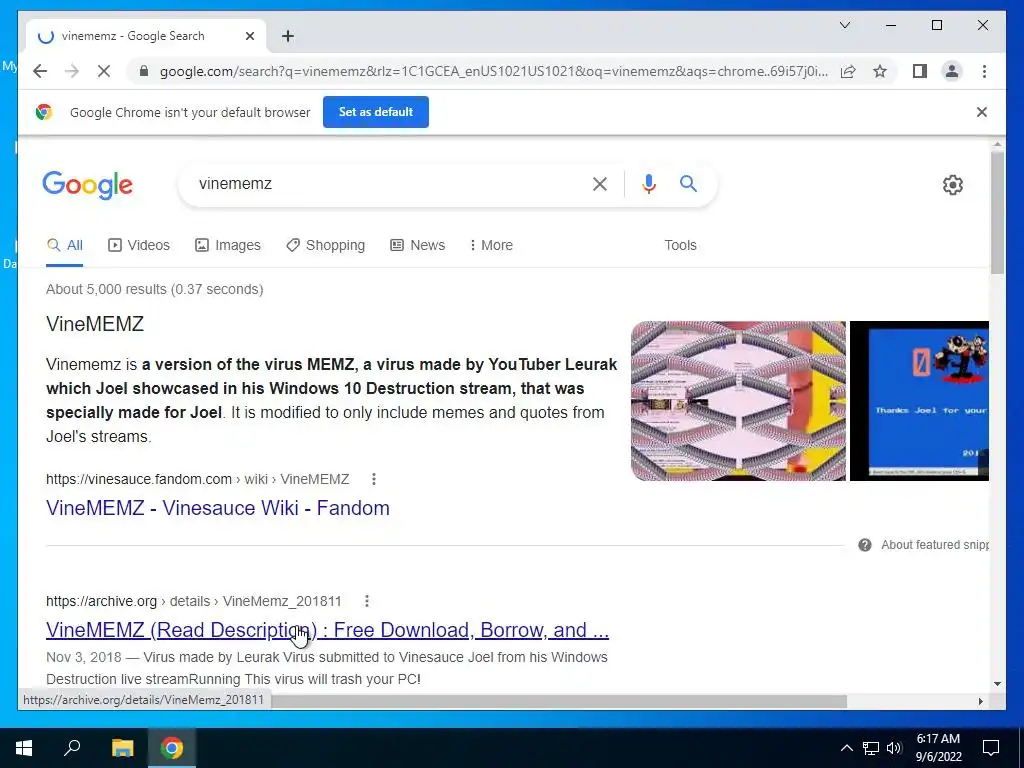
Task: Select the All results tab
Action: coord(65,246)
